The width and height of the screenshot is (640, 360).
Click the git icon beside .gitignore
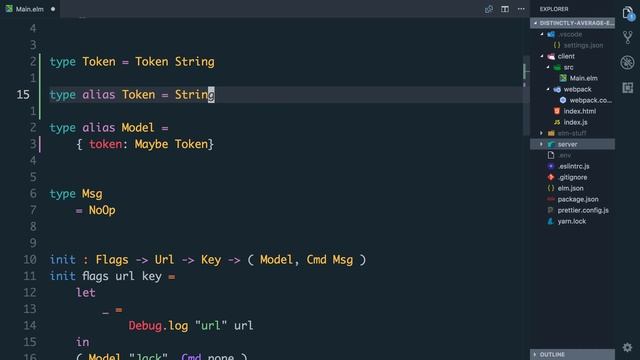(x=551, y=177)
